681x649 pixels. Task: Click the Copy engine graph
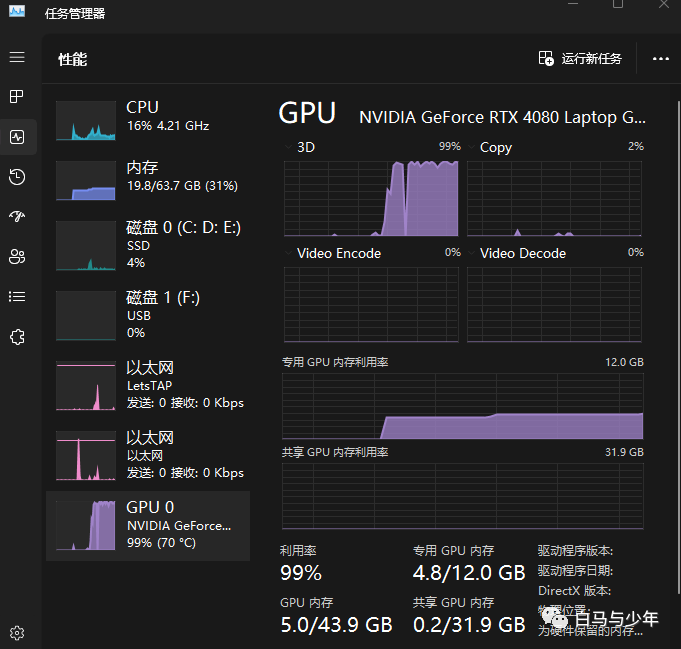[x=554, y=199]
